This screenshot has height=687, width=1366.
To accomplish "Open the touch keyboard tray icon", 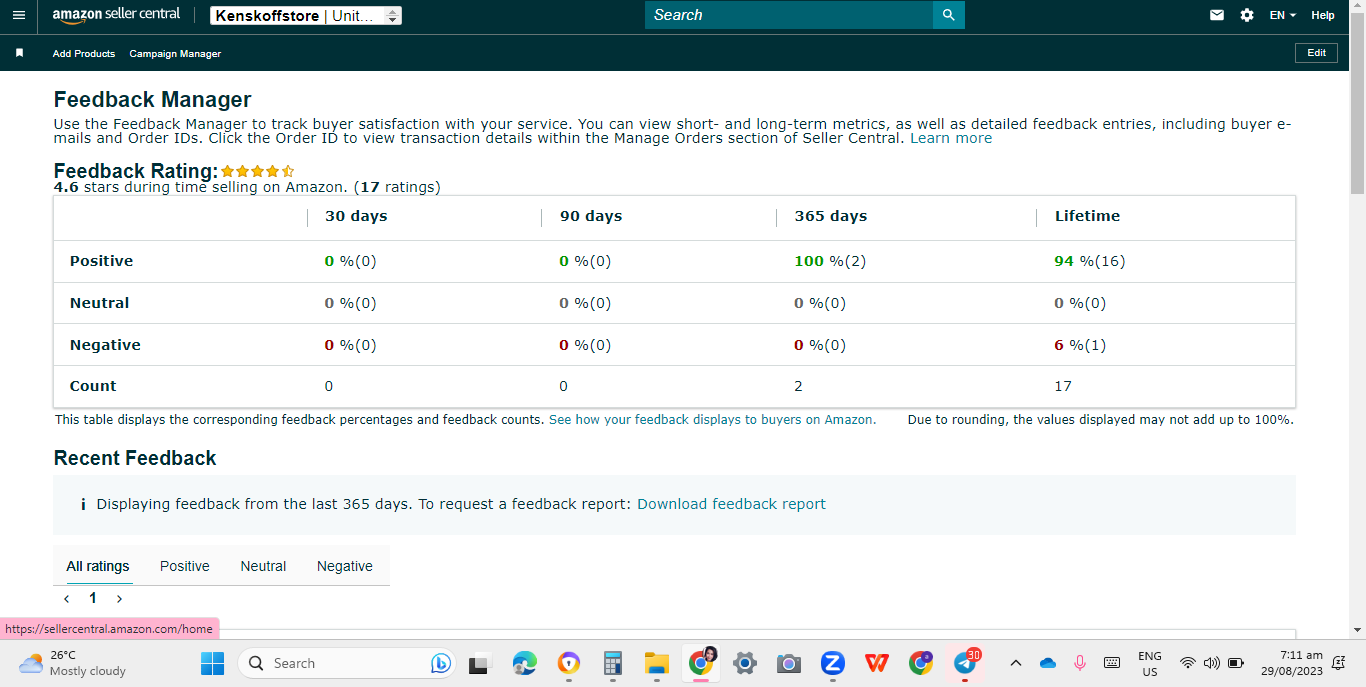I will (1112, 663).
